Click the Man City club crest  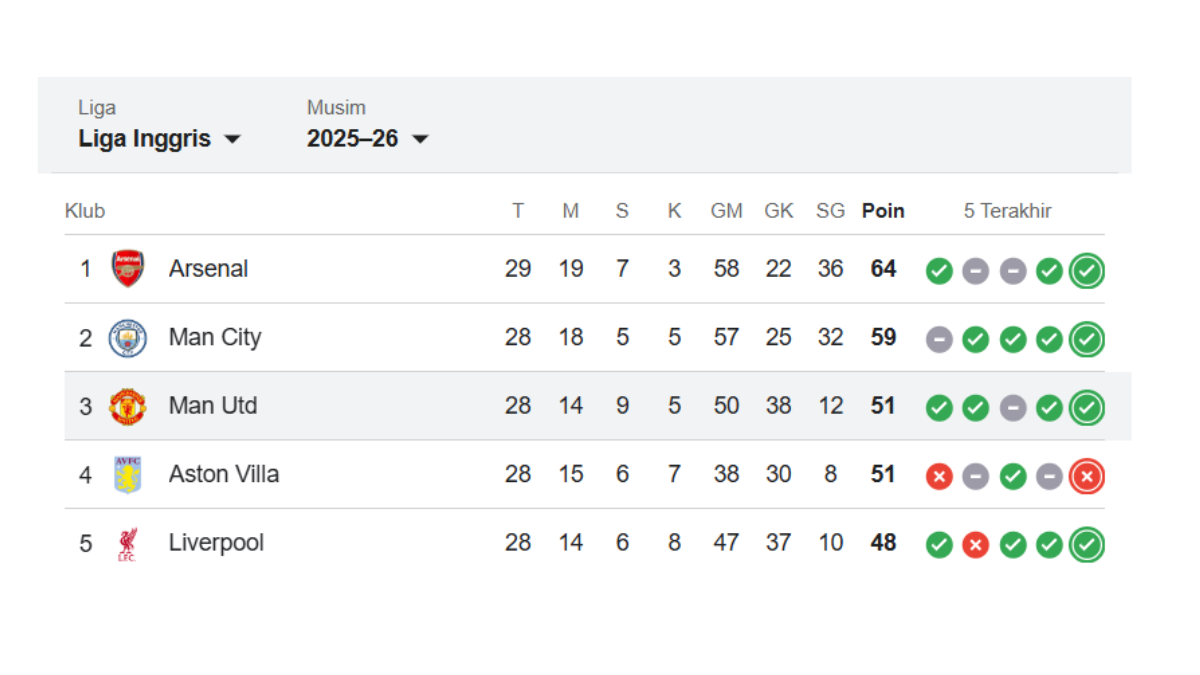[x=128, y=338]
